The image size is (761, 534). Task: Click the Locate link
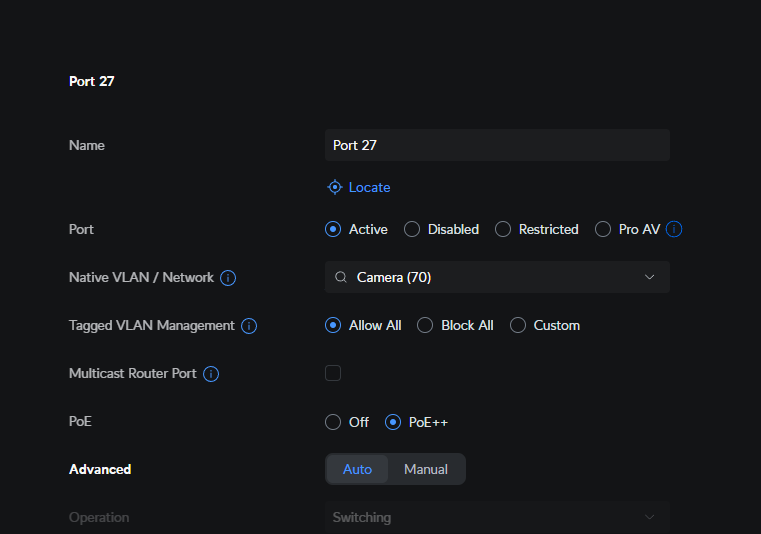click(369, 187)
